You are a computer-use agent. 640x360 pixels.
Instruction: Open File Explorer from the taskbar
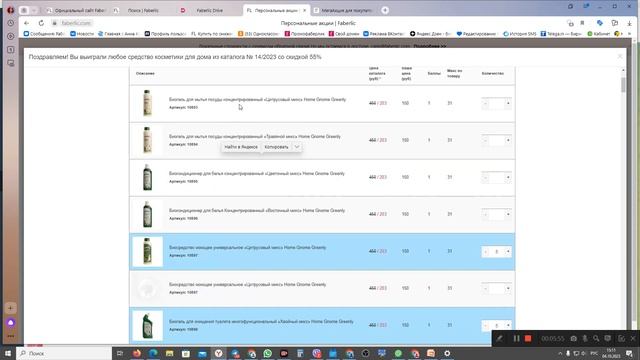169,353
